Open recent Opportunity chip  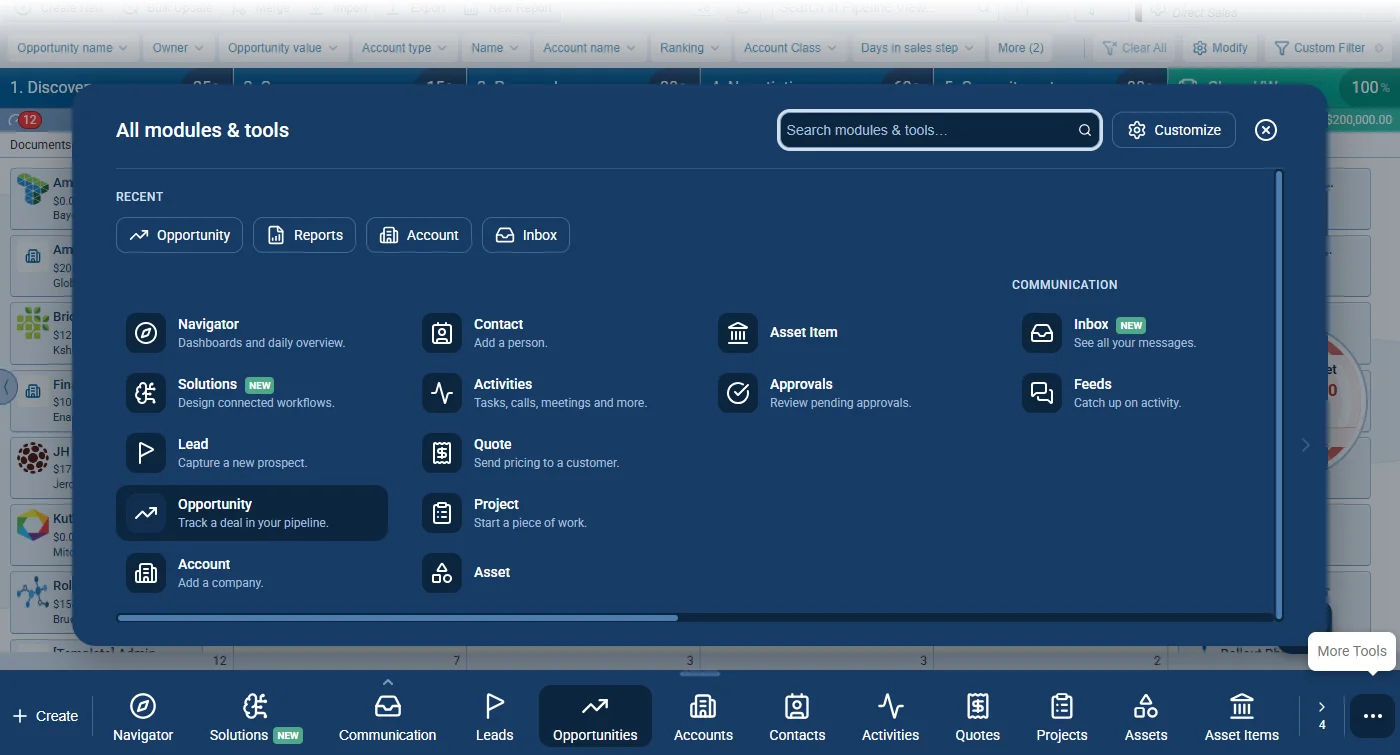coord(180,235)
